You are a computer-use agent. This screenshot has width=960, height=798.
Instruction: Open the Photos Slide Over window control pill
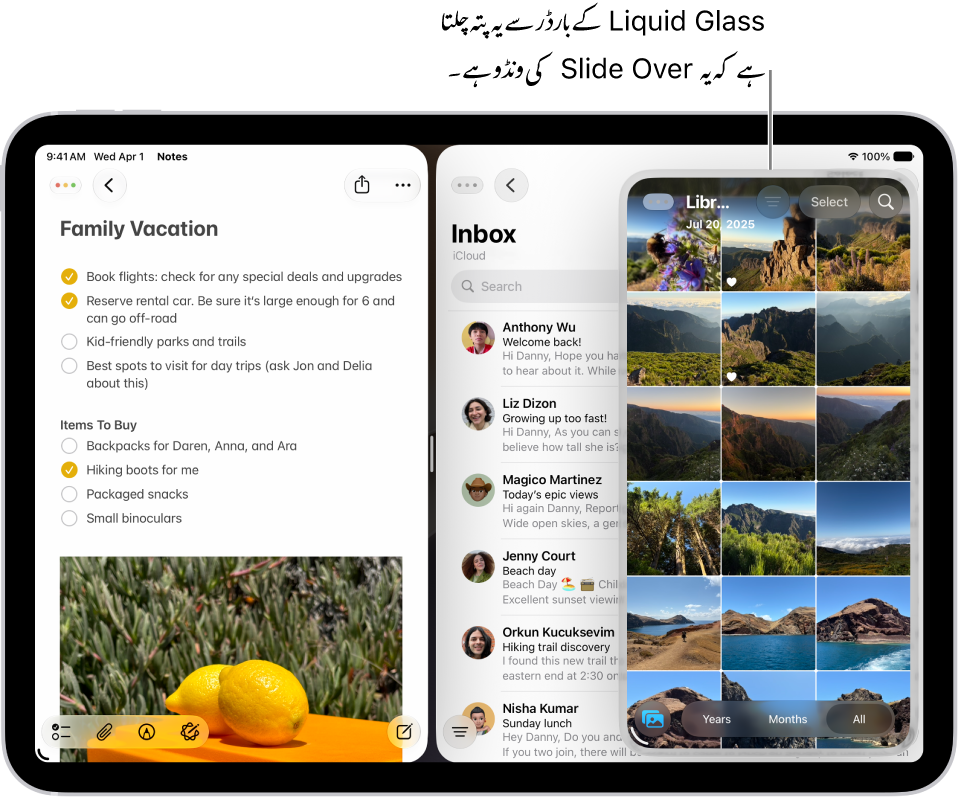(x=658, y=202)
